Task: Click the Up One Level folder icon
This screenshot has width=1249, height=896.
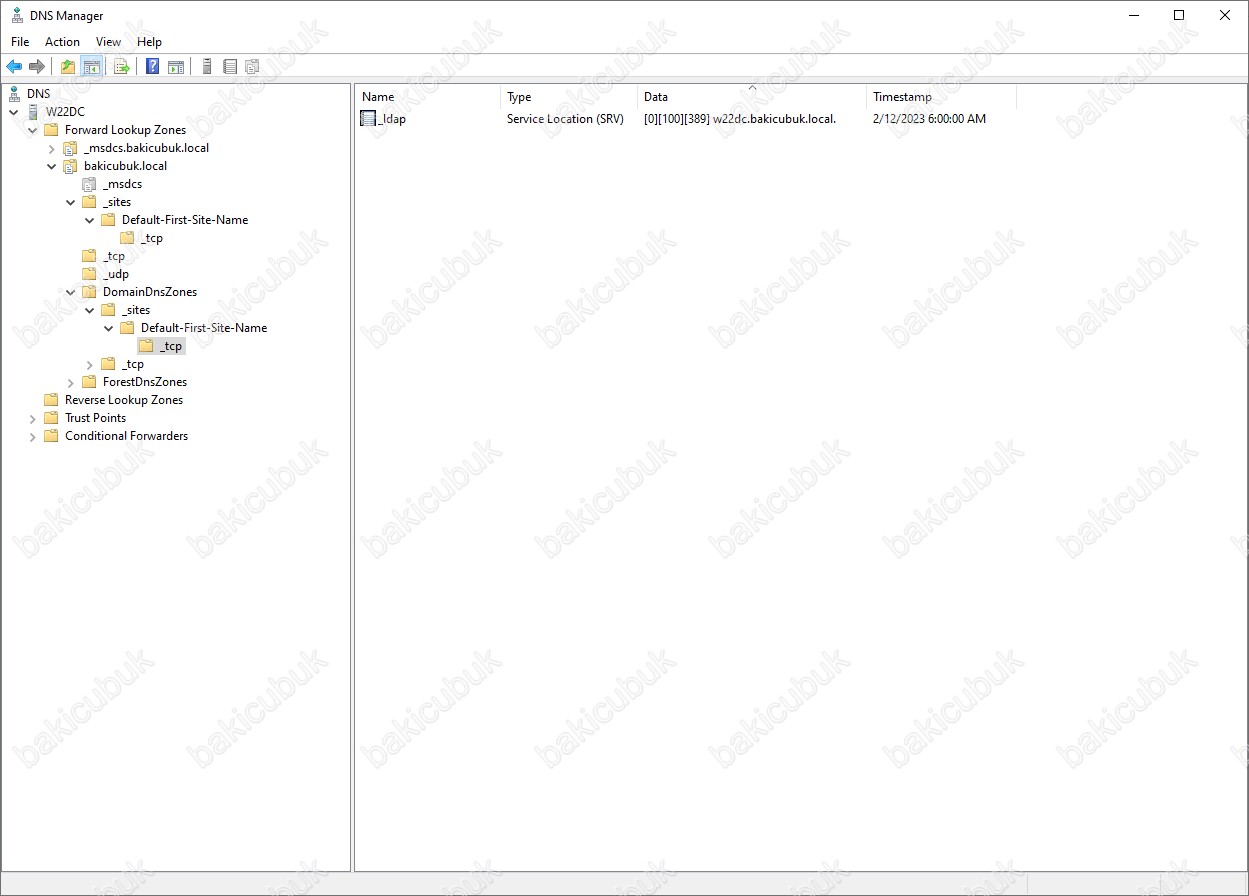Action: coord(68,67)
